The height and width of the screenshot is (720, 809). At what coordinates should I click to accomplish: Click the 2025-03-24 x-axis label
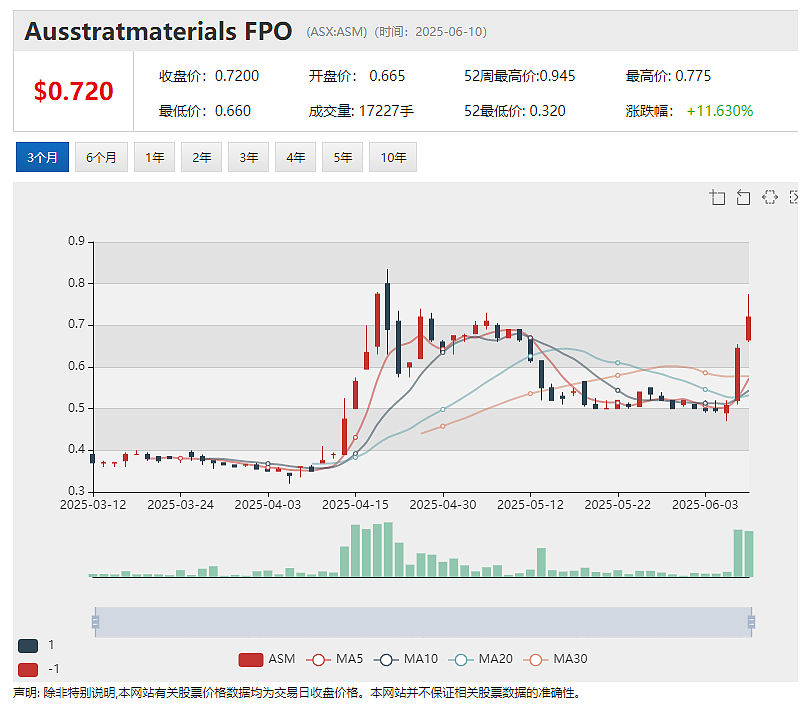click(180, 504)
